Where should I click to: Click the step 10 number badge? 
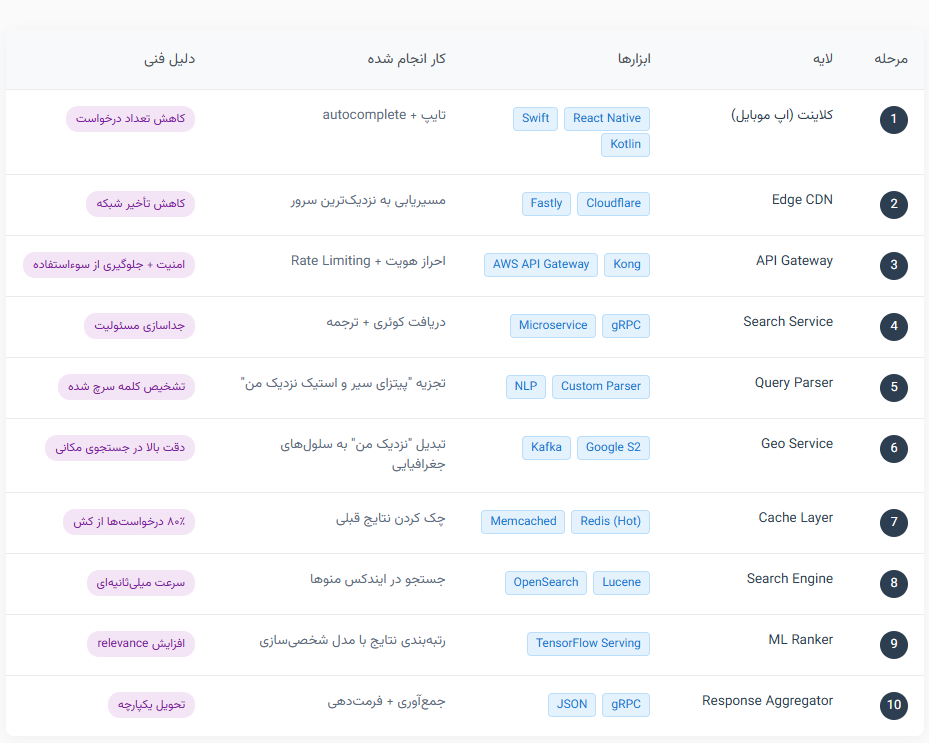pyautogui.click(x=893, y=705)
